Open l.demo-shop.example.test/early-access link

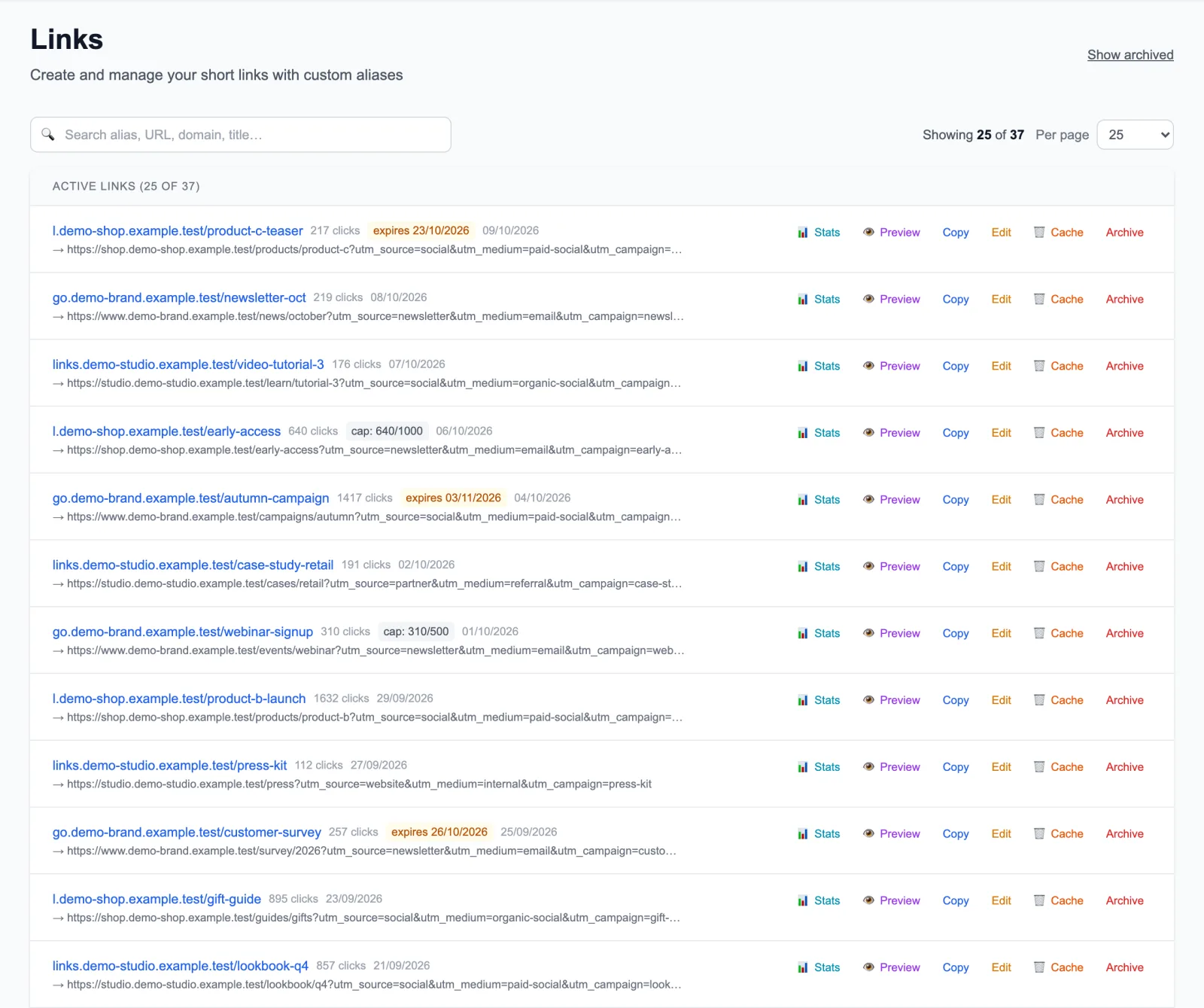pos(166,431)
